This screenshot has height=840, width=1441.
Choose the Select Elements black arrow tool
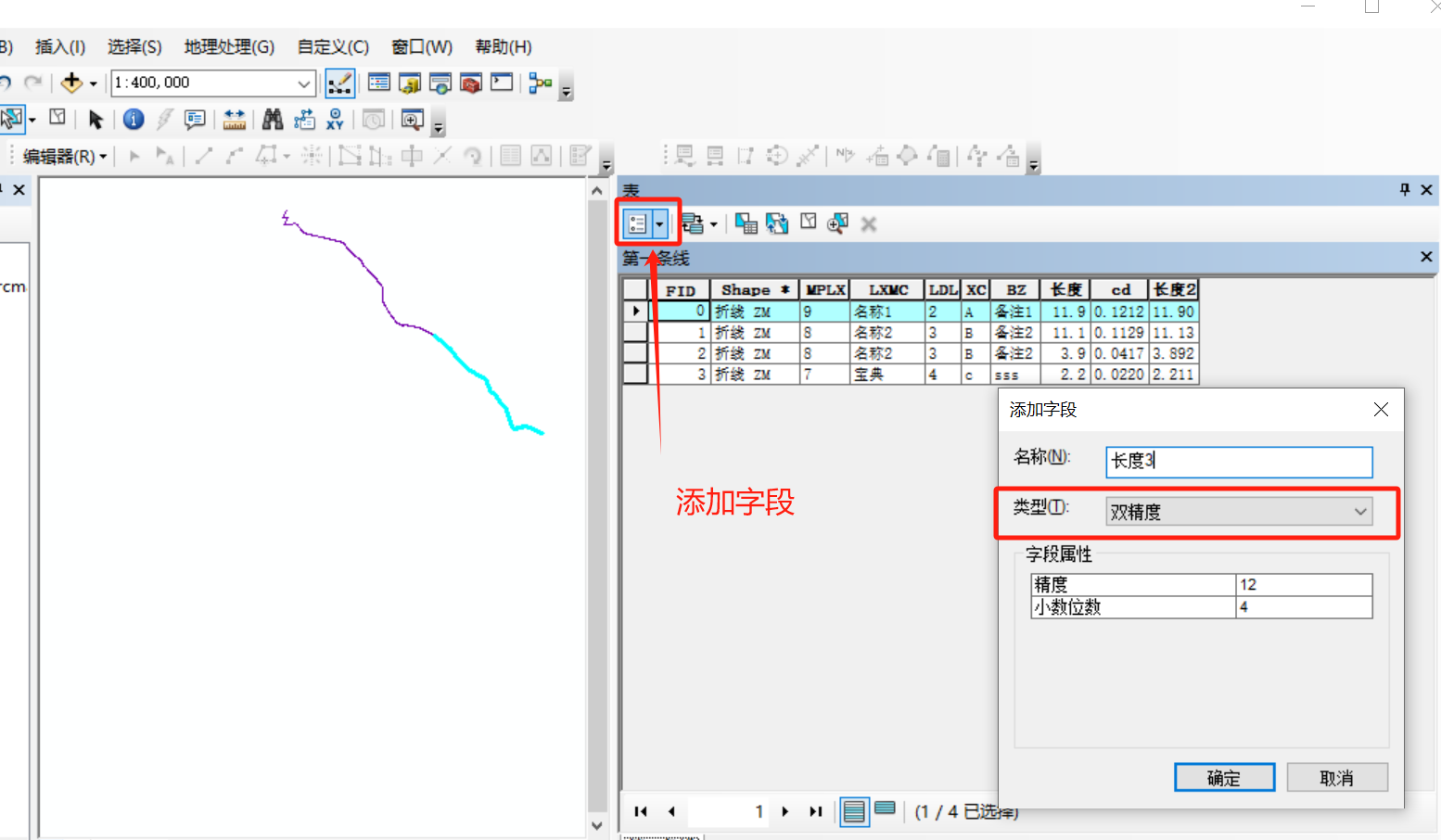95,119
